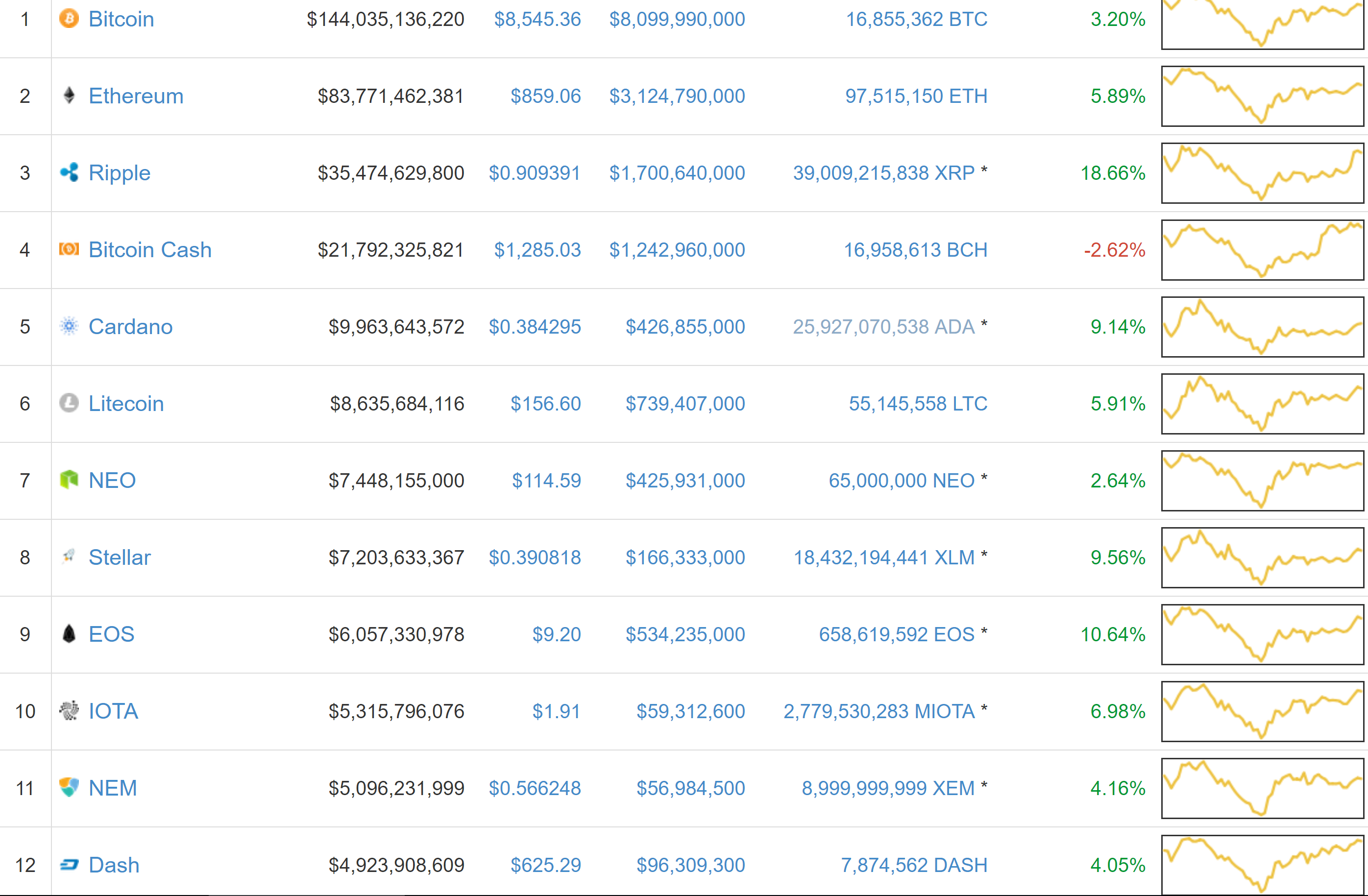
Task: Open Bitcoin 7-day price sparkline chart
Action: 1262,24
